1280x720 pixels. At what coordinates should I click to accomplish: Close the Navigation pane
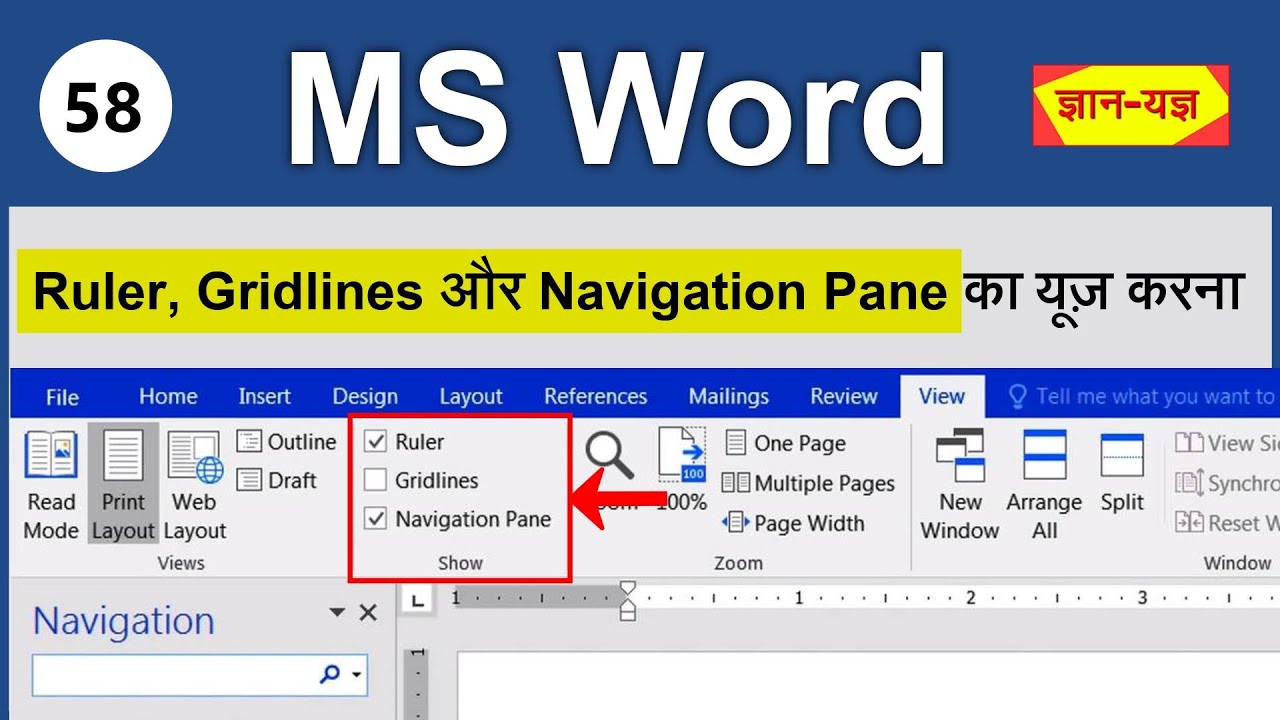click(368, 612)
